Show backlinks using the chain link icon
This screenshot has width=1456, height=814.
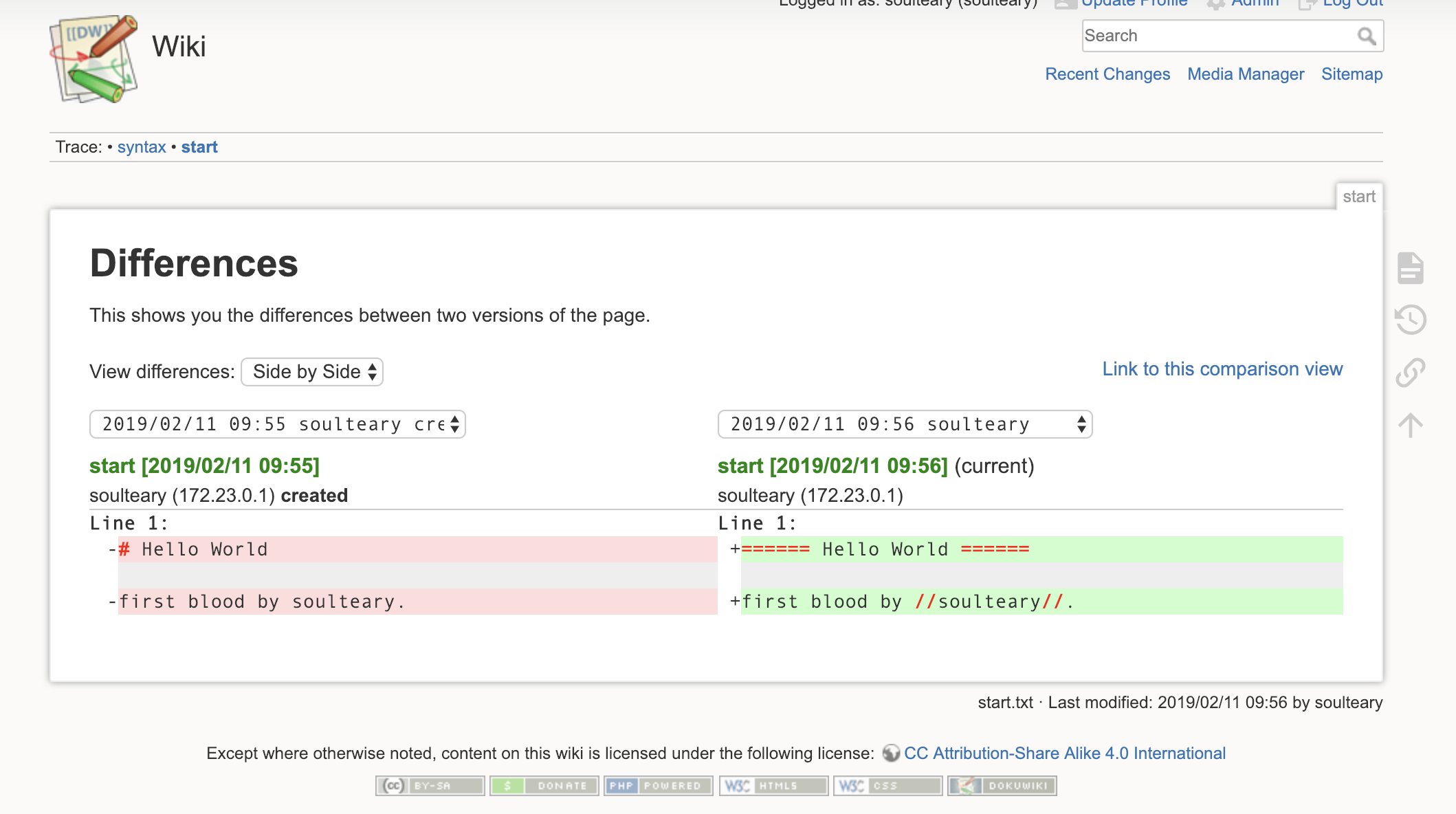pyautogui.click(x=1410, y=371)
